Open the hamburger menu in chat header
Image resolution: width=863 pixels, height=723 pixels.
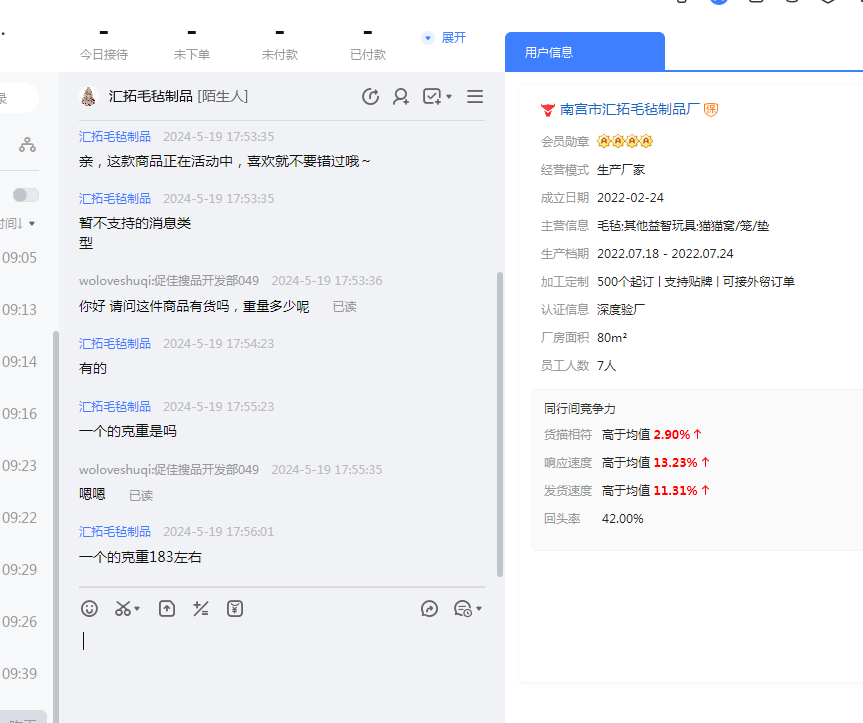click(475, 97)
